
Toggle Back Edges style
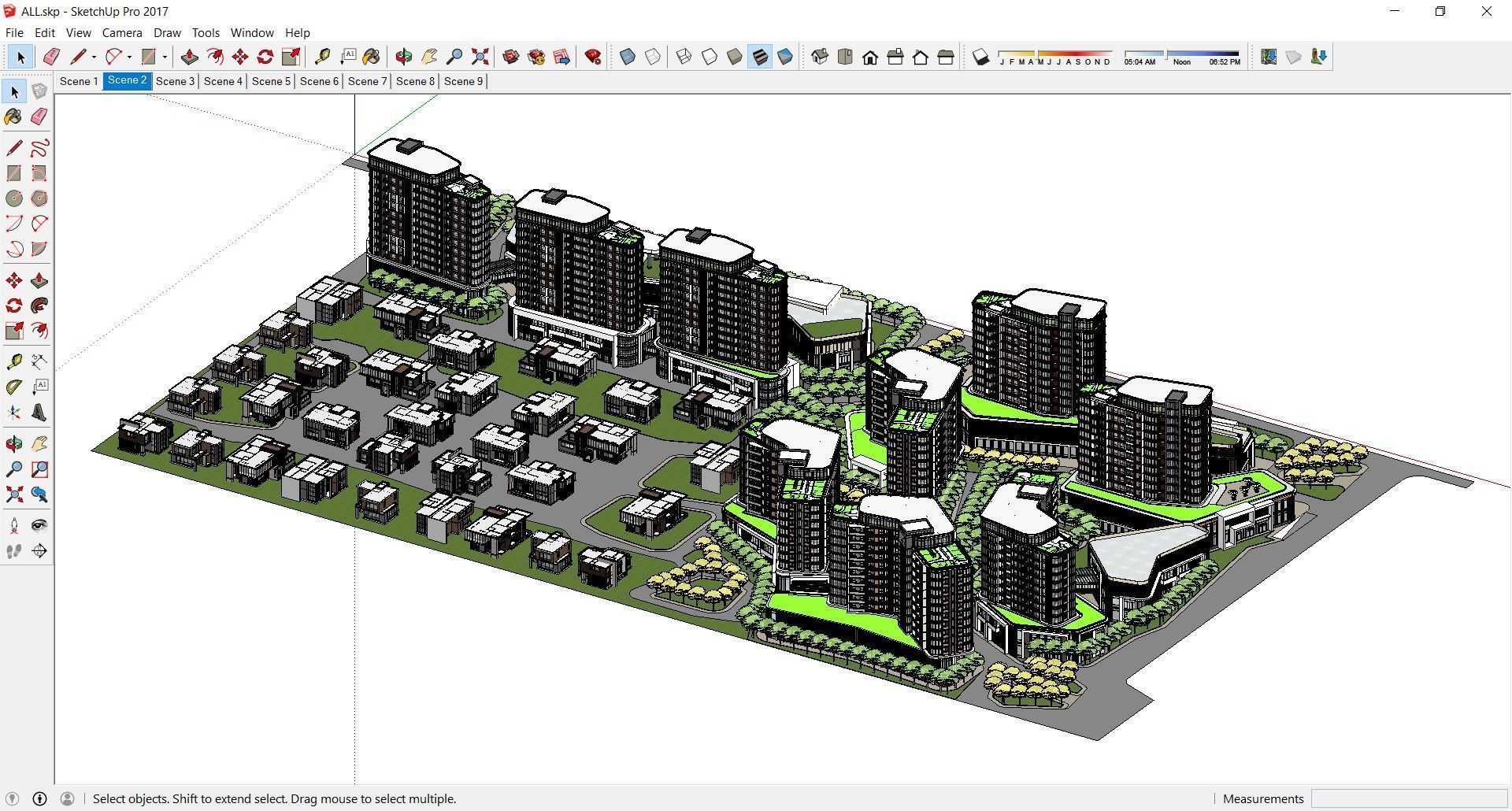tap(653, 57)
